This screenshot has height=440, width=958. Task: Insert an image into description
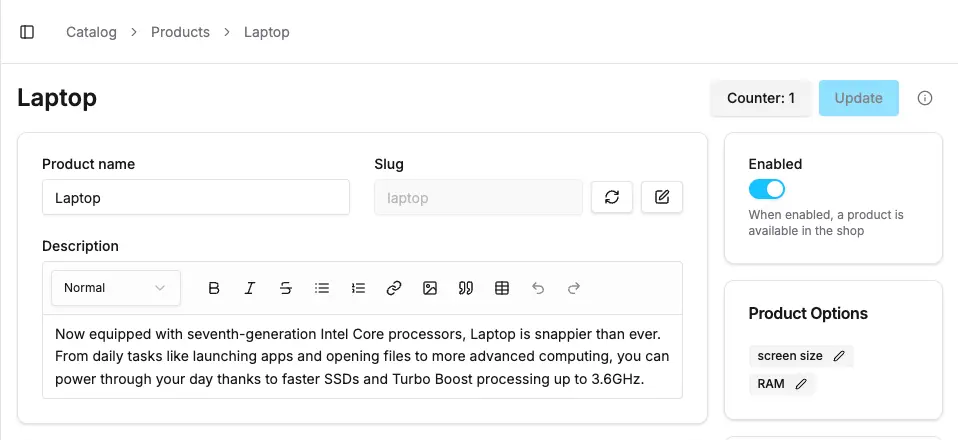[x=430, y=288]
